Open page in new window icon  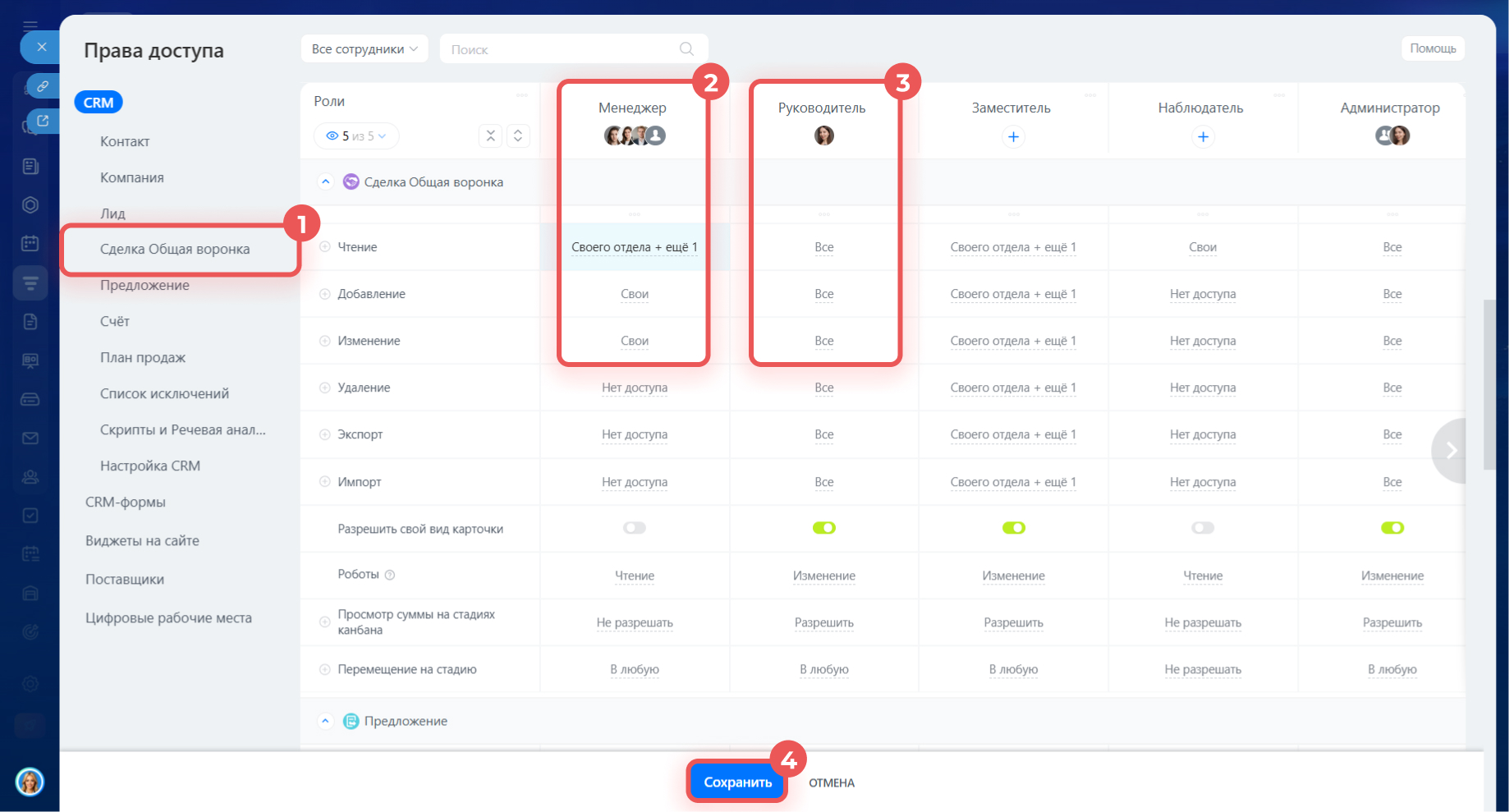coord(43,121)
